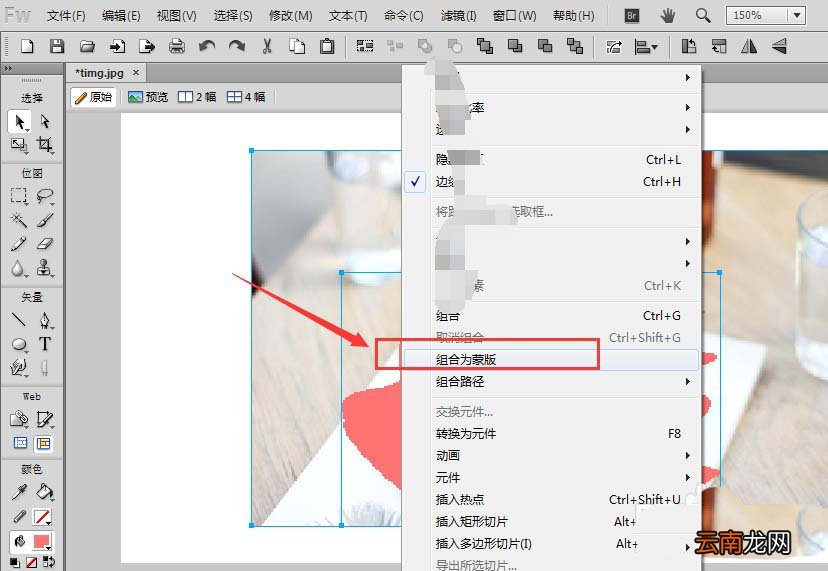Open Adobe Bridge with Br icon
The height and width of the screenshot is (571, 828).
click(632, 16)
